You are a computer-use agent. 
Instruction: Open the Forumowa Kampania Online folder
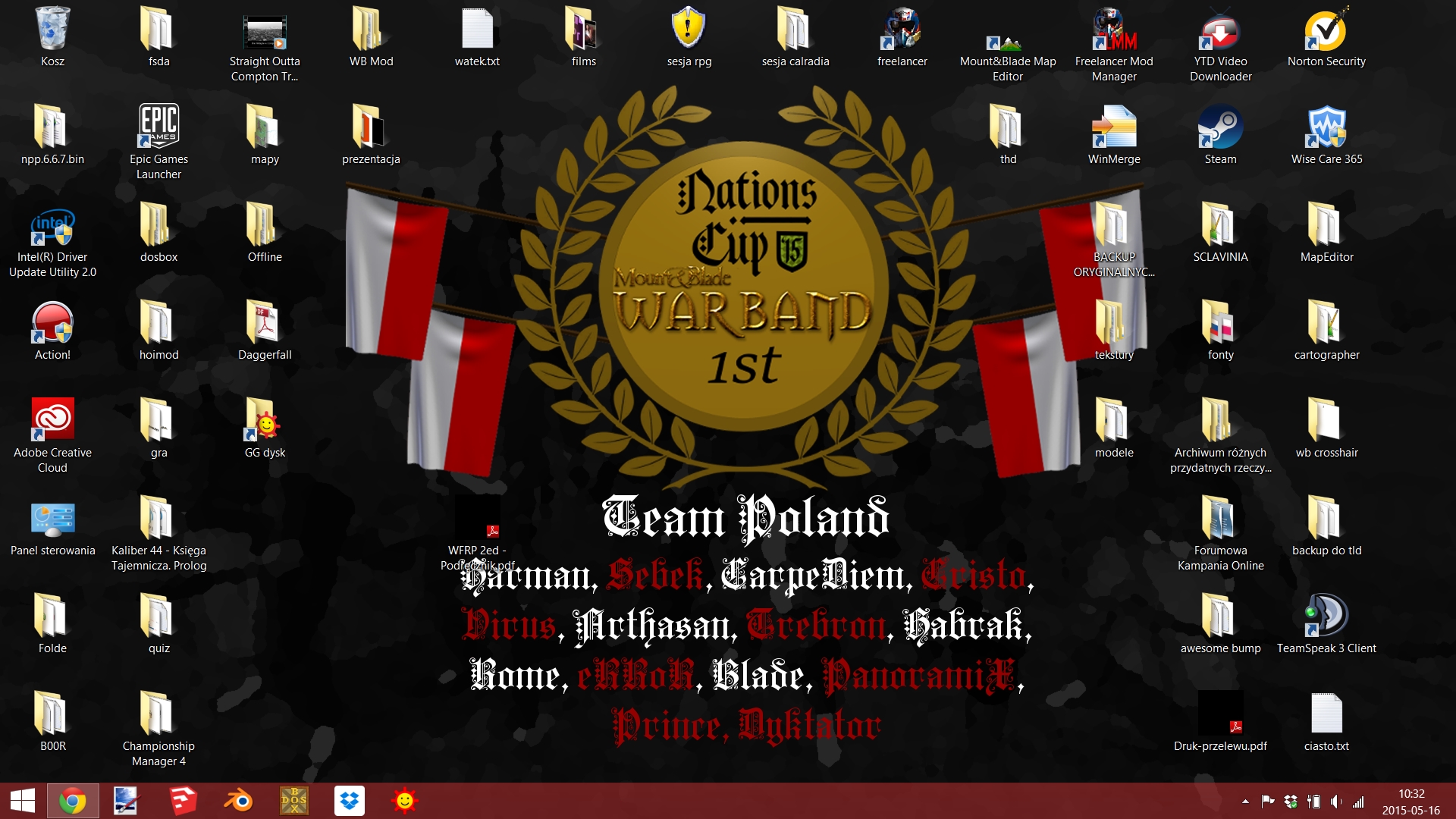tap(1220, 534)
